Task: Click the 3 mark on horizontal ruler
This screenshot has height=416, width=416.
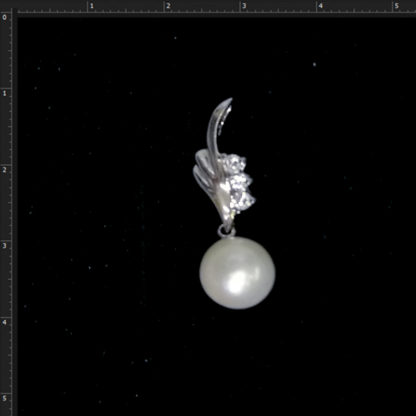Action: [x=244, y=6]
